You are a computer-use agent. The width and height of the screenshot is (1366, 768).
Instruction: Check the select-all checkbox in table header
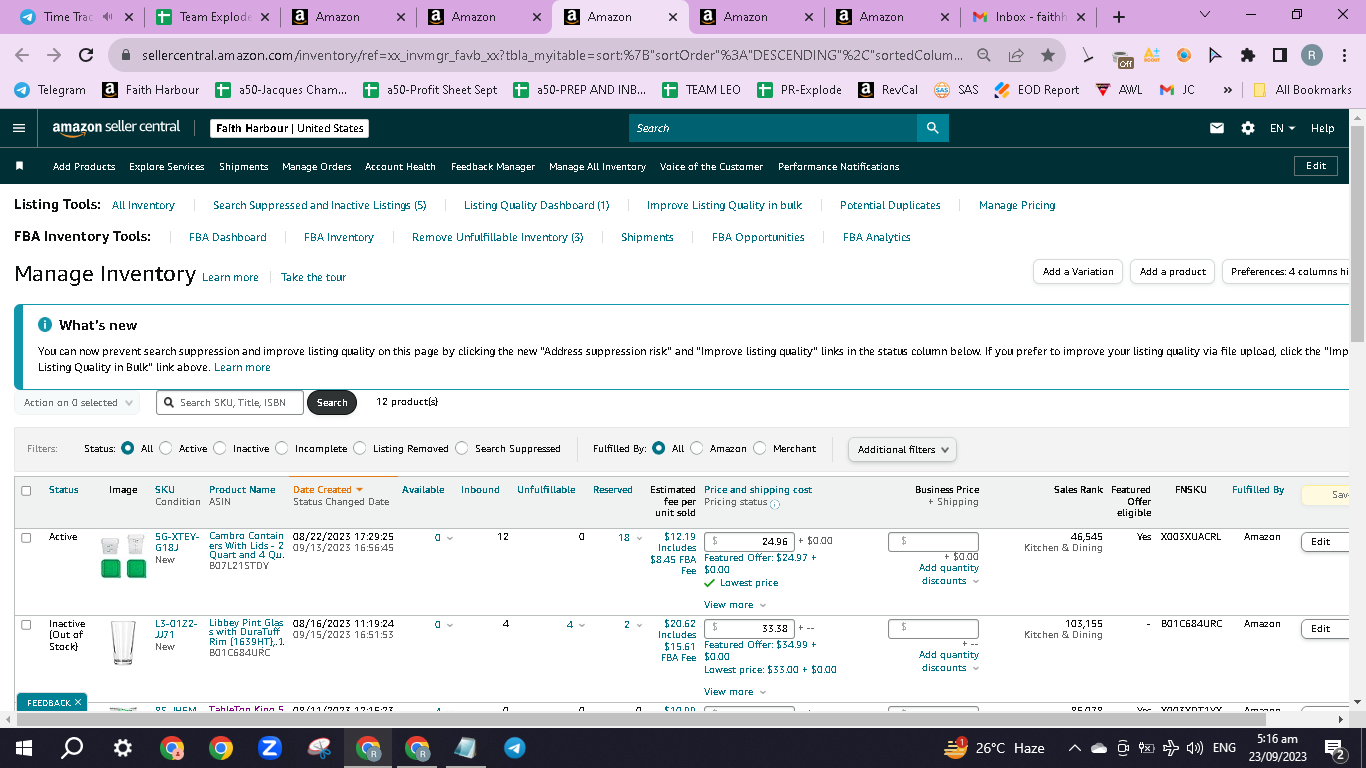pos(26,490)
